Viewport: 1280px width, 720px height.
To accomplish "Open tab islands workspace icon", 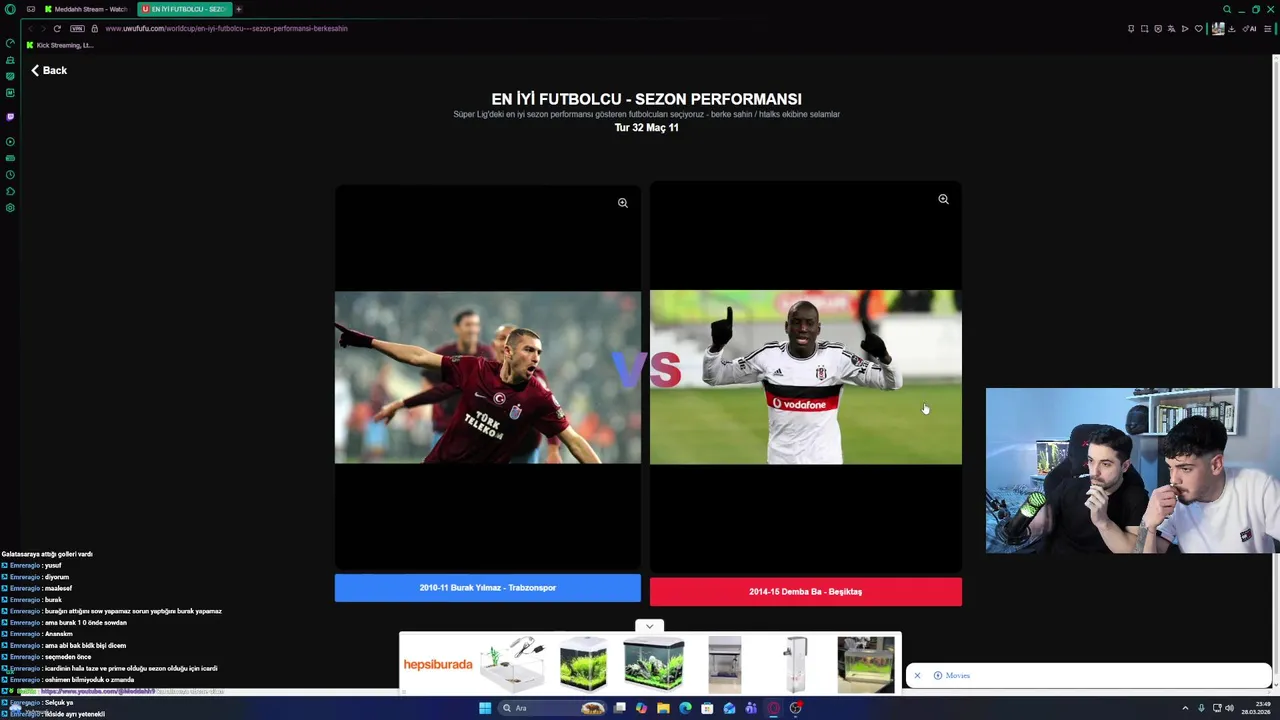I will pos(31,9).
